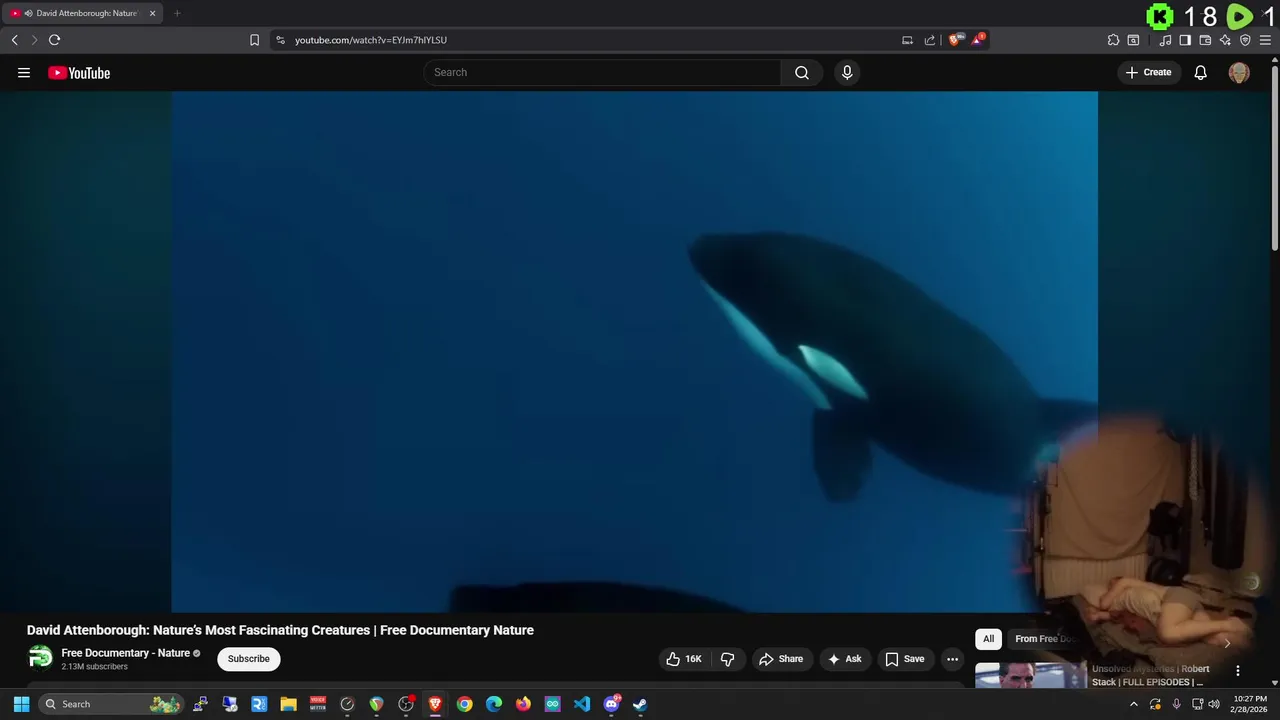Toggle the browser sidebar panel icon
Viewport: 1280px width, 720px height.
1185,40
